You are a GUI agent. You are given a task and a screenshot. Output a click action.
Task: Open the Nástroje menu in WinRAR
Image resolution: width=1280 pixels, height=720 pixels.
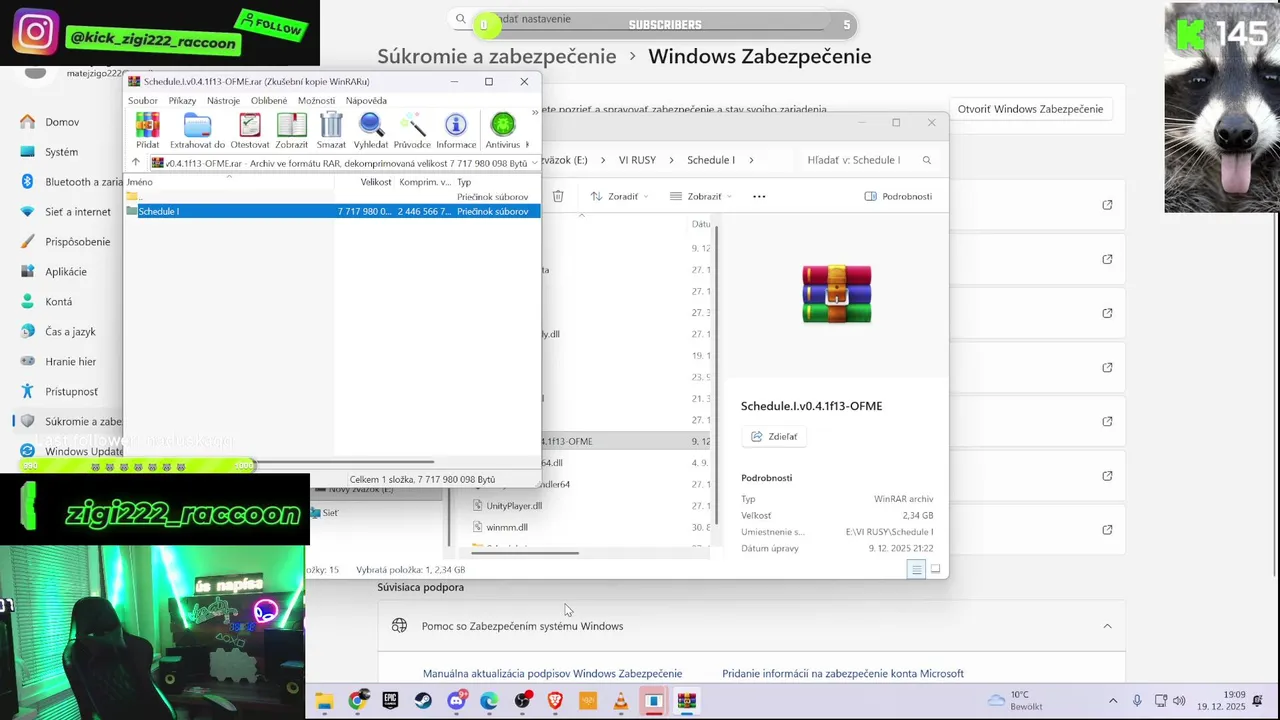click(x=223, y=101)
